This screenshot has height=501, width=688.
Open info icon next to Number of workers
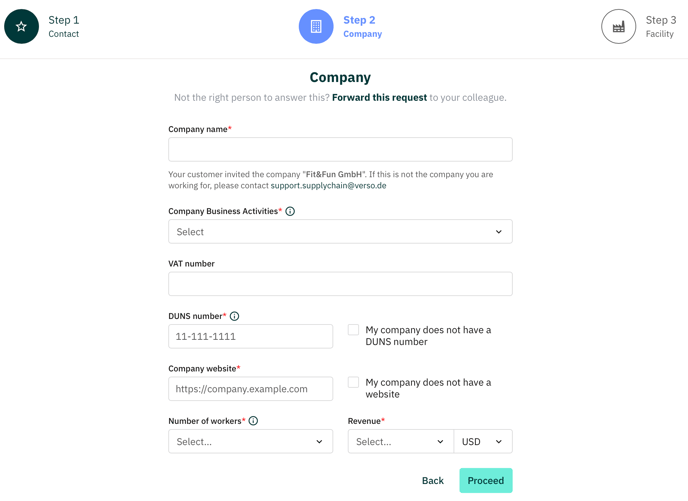click(x=253, y=421)
